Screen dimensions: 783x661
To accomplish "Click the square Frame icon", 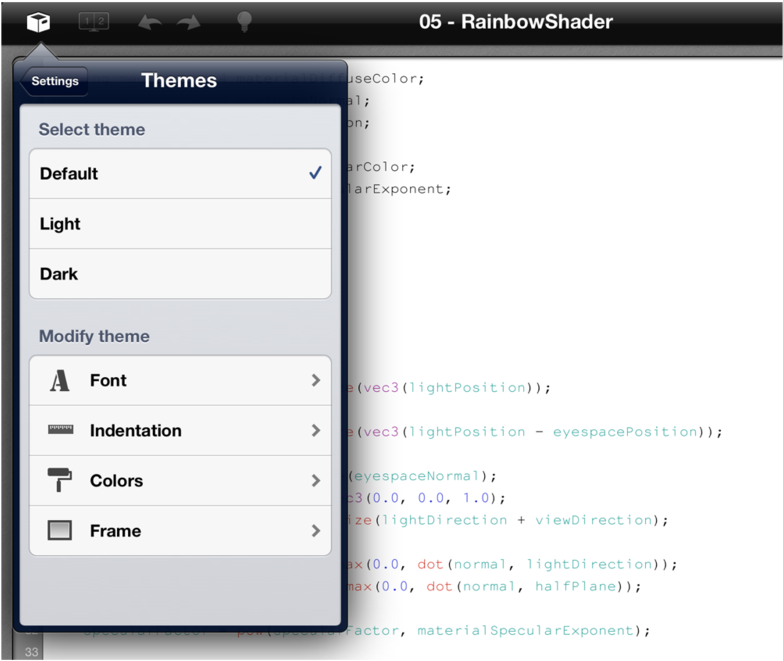I will coord(60,530).
